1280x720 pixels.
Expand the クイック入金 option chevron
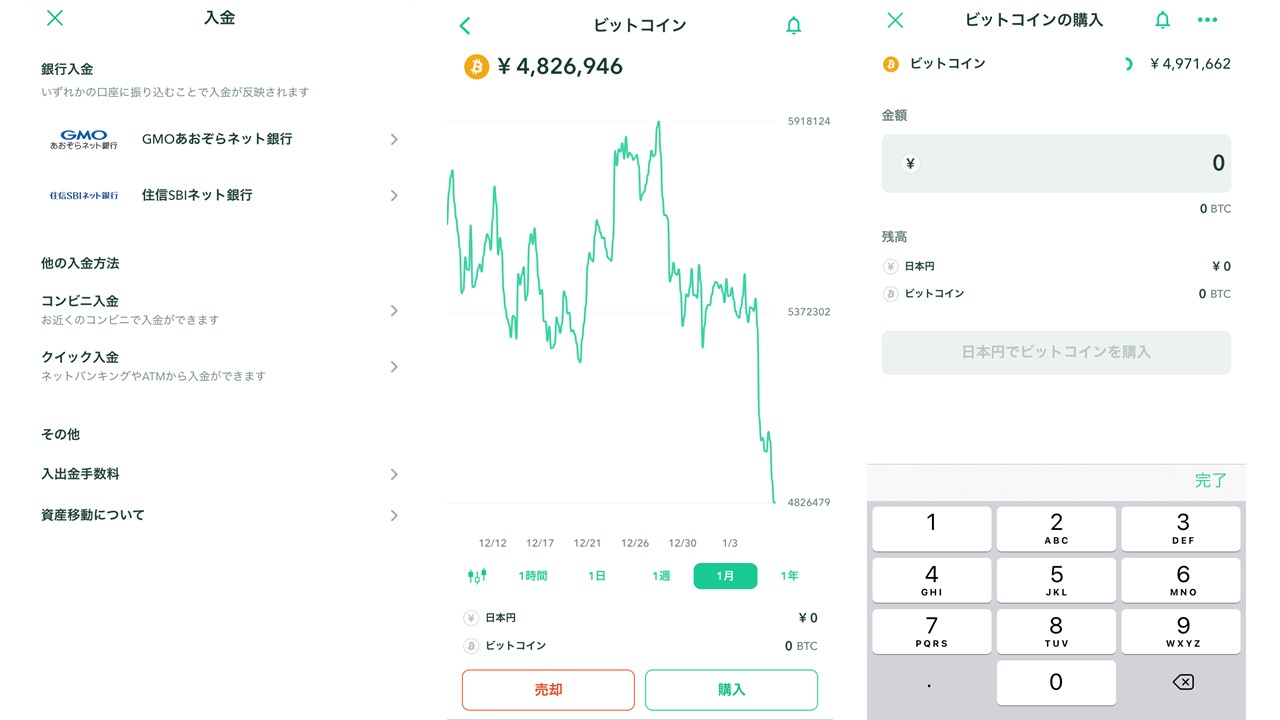pyautogui.click(x=394, y=367)
